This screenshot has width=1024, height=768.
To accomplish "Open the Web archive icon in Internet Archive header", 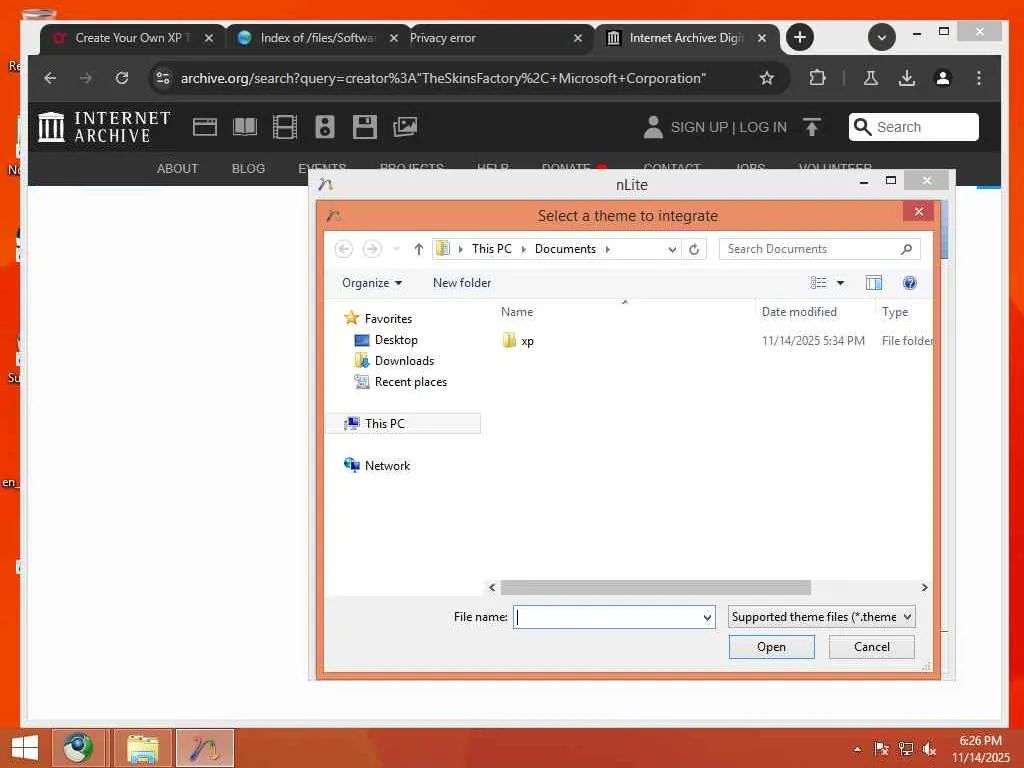I will click(x=204, y=127).
